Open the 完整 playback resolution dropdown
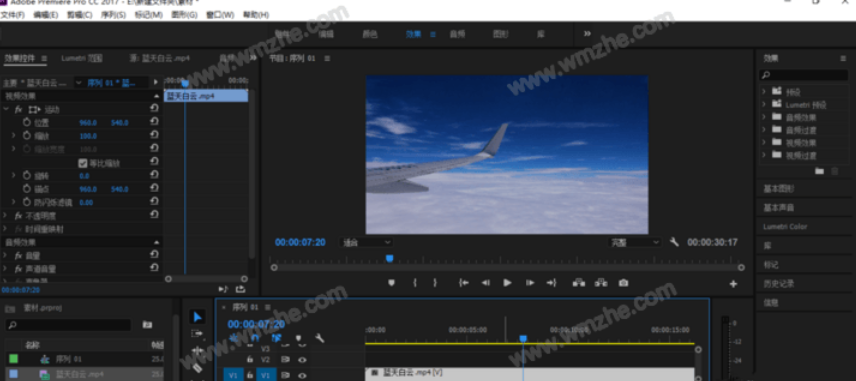The image size is (856, 381). pos(634,242)
